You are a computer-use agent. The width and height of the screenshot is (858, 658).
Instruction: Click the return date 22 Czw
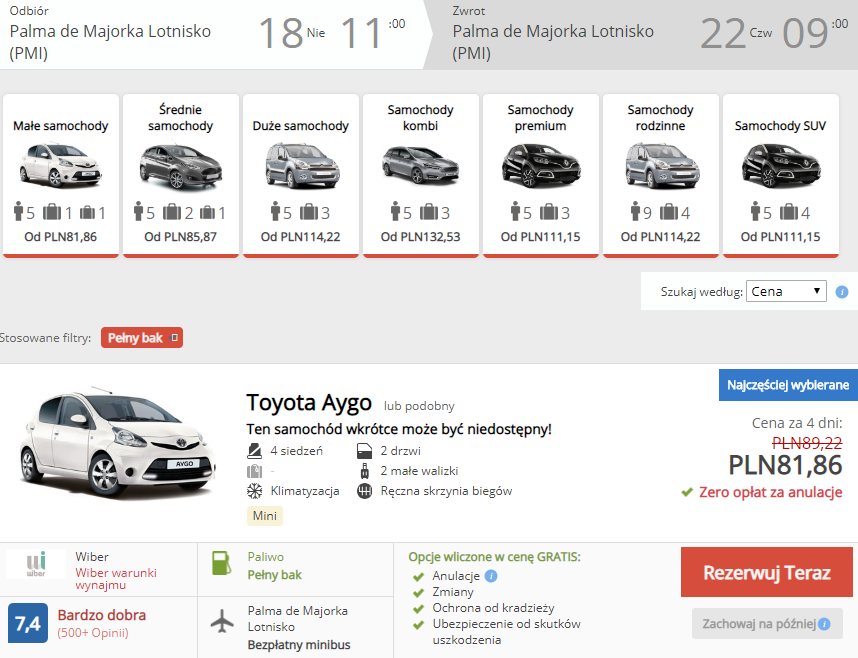(736, 33)
